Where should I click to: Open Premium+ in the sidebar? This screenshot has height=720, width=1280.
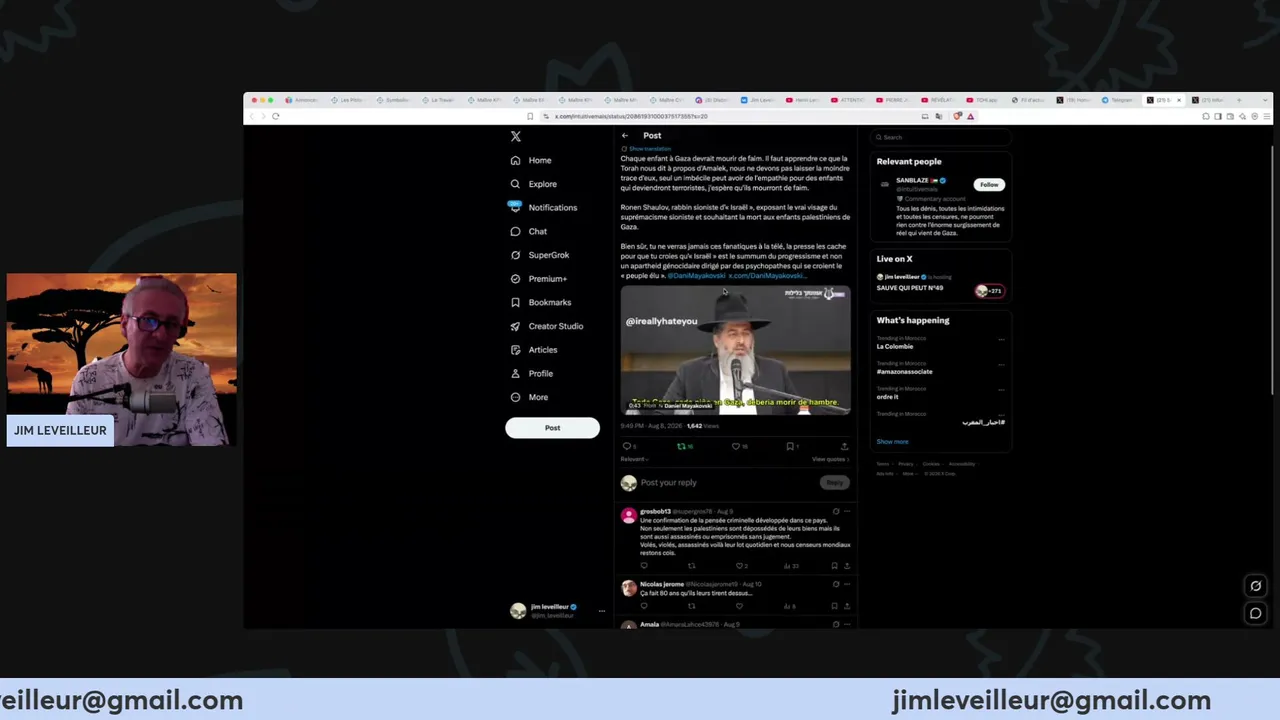(538, 279)
